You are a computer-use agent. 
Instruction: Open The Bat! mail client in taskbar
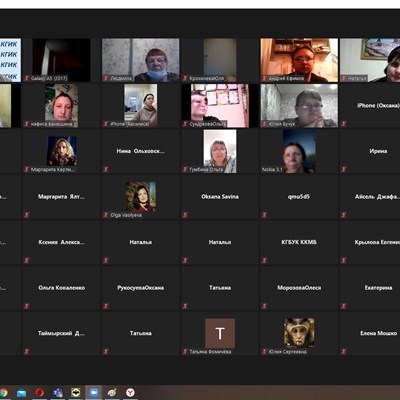[76, 392]
